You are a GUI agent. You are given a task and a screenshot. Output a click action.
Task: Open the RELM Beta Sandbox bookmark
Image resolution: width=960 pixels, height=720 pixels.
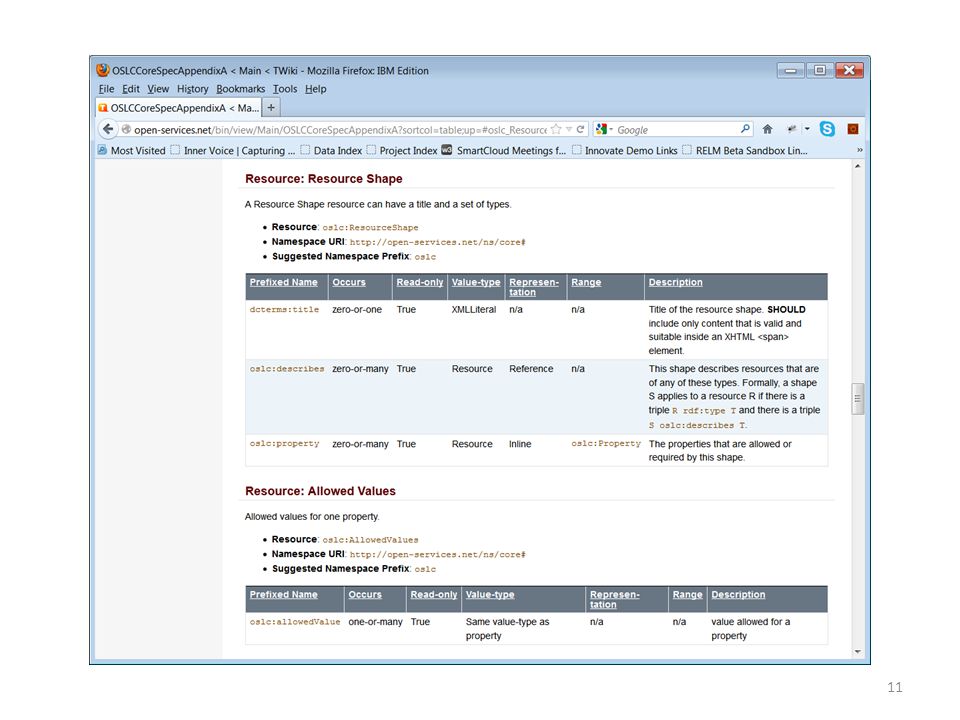[x=745, y=151]
